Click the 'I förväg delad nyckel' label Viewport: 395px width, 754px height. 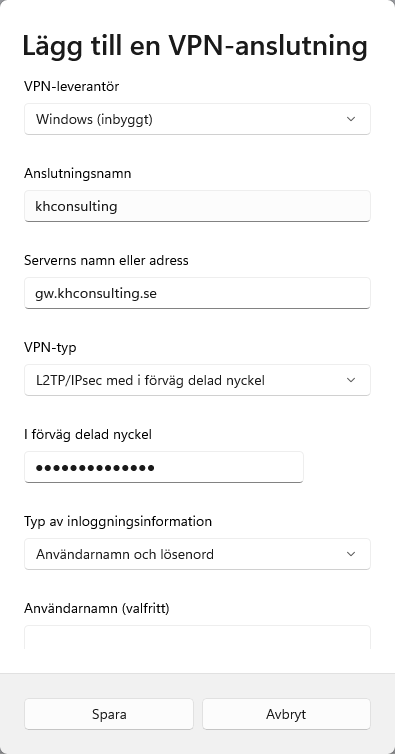click(88, 435)
